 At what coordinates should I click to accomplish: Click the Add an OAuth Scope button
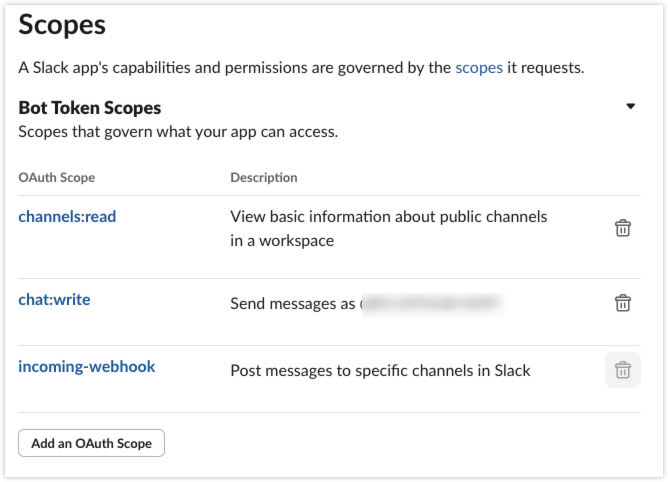click(91, 443)
